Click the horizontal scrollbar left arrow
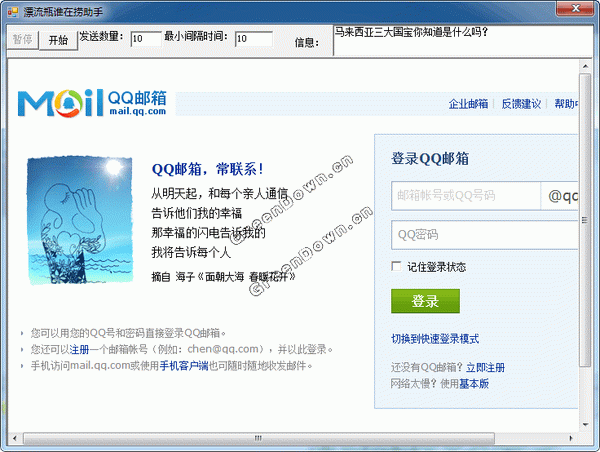The width and height of the screenshot is (600, 452). 15,438
